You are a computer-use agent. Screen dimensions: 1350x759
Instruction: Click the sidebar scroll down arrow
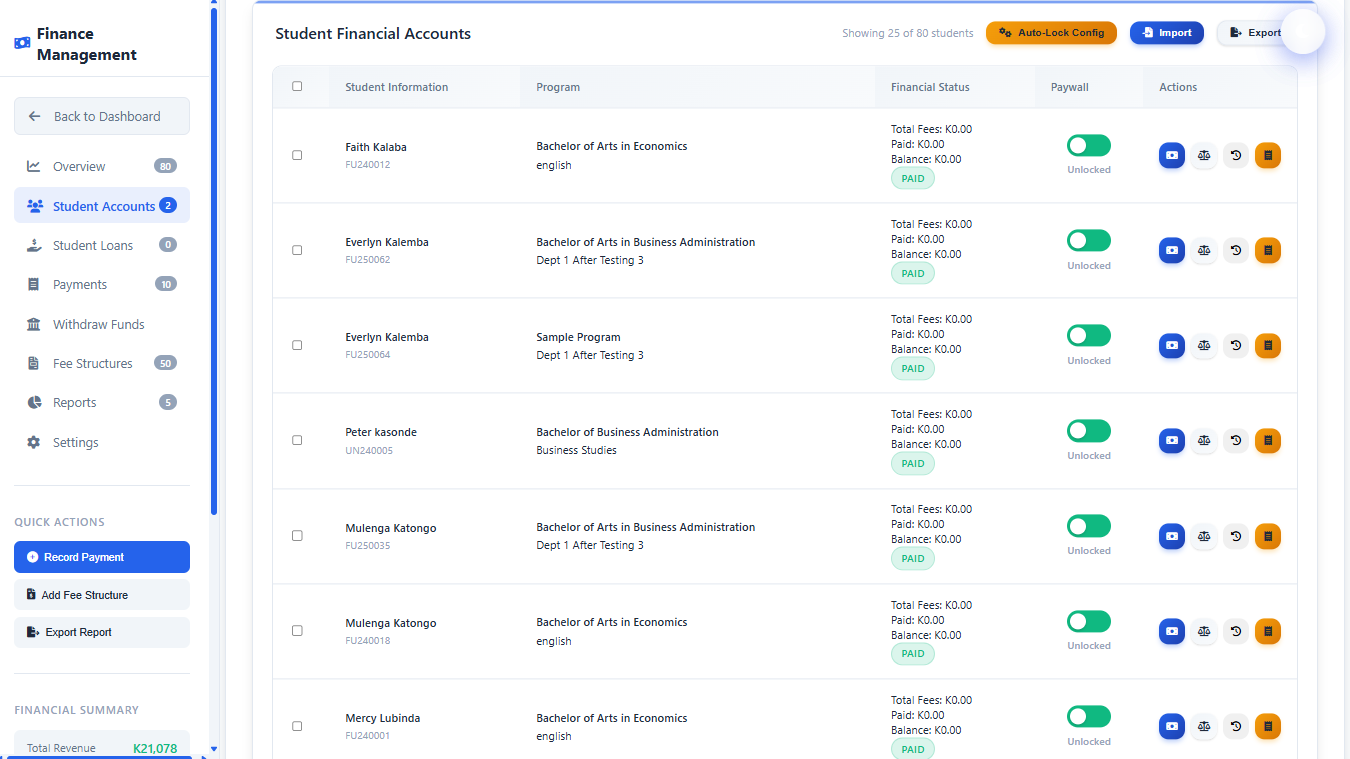point(213,748)
